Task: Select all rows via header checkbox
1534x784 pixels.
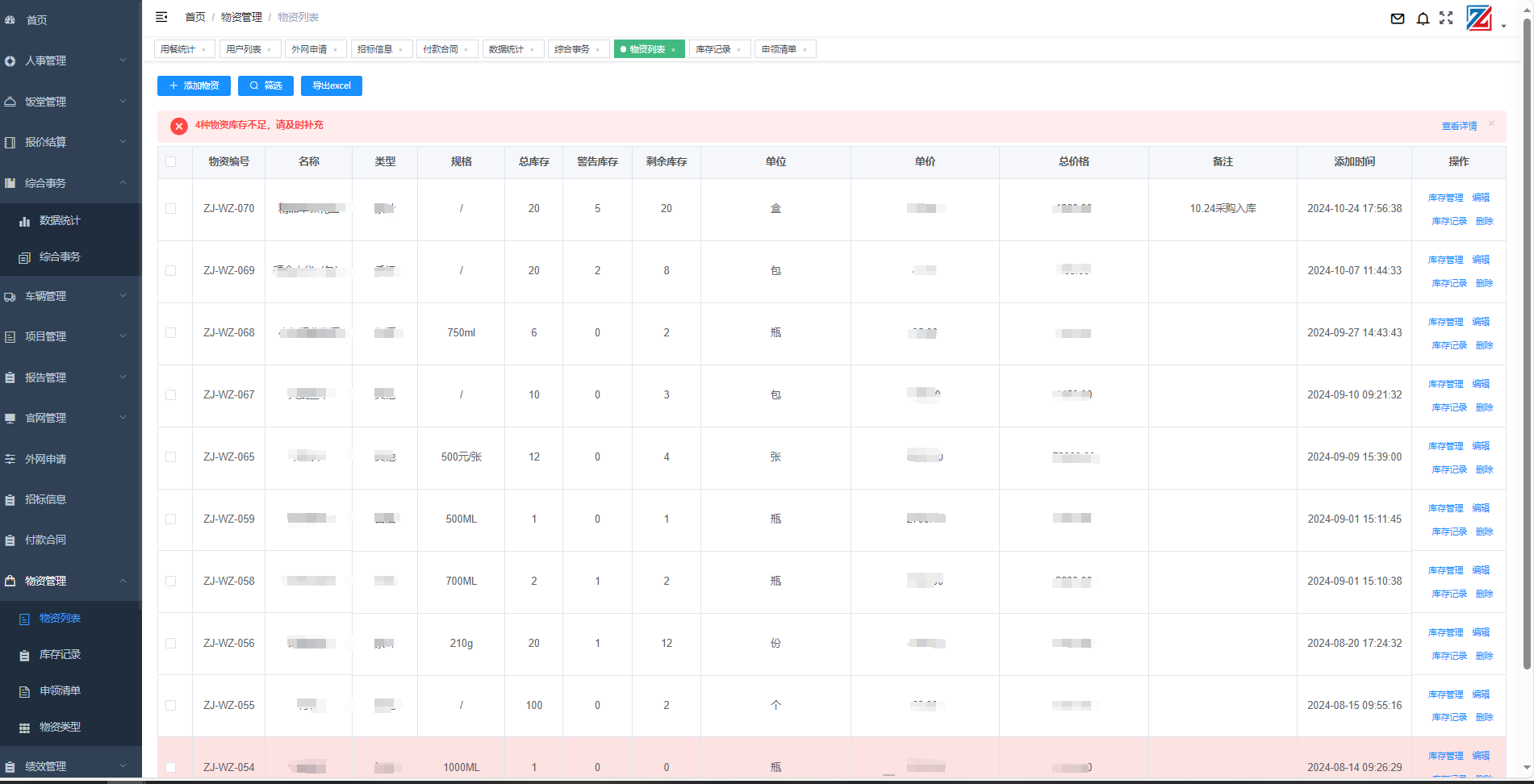Action: pyautogui.click(x=171, y=161)
